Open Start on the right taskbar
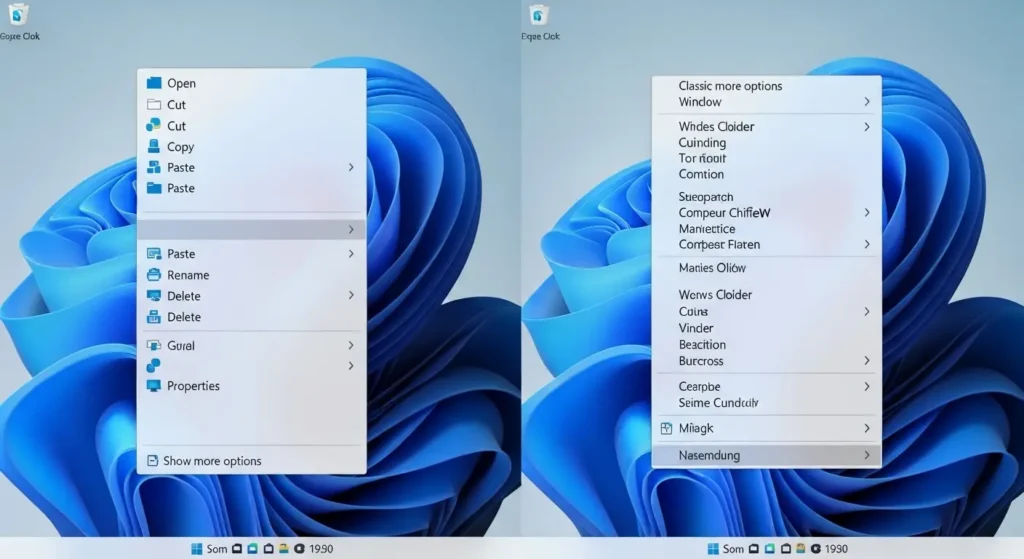 [713, 549]
